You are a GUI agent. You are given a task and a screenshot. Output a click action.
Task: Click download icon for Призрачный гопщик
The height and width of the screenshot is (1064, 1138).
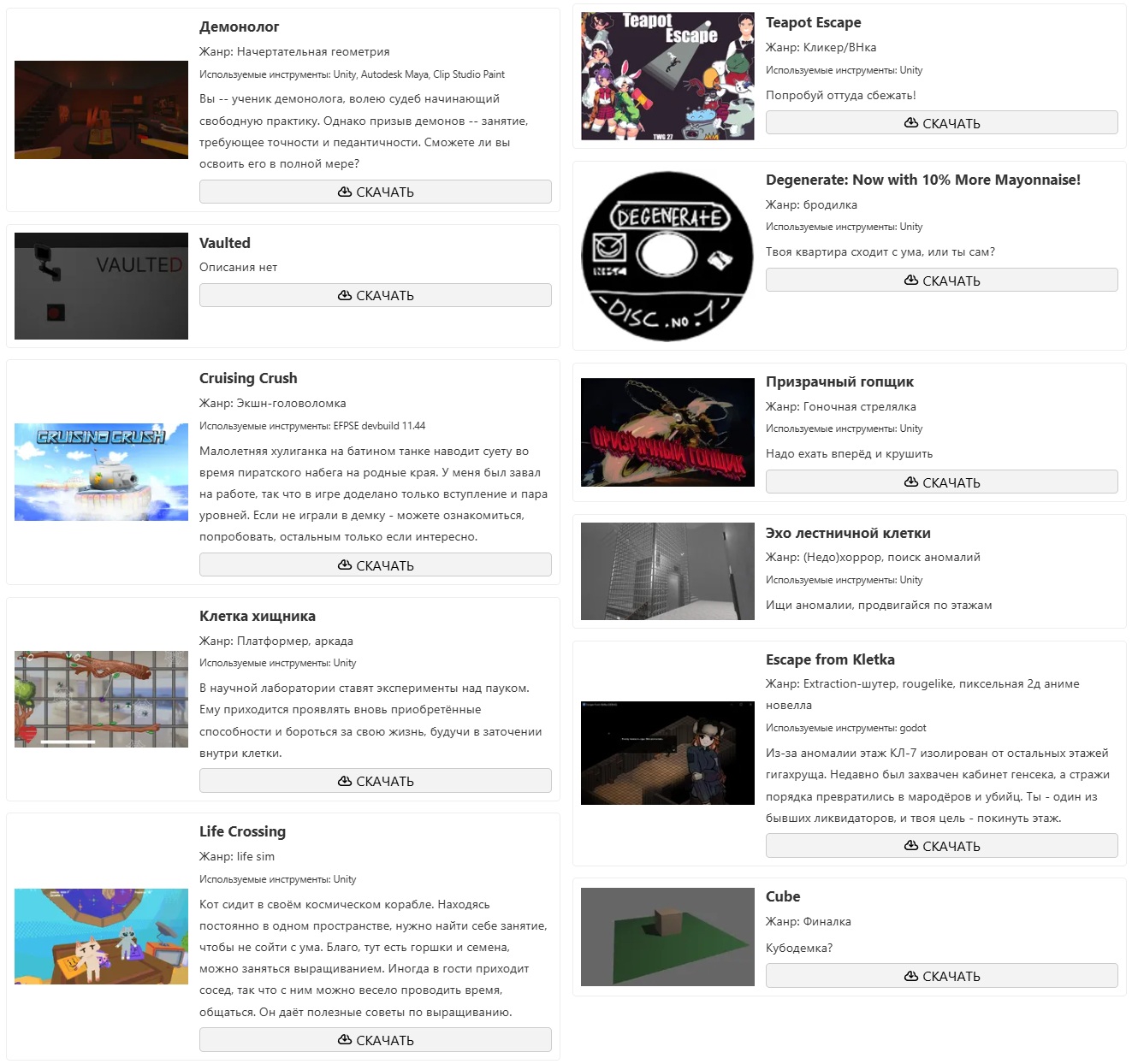click(911, 482)
